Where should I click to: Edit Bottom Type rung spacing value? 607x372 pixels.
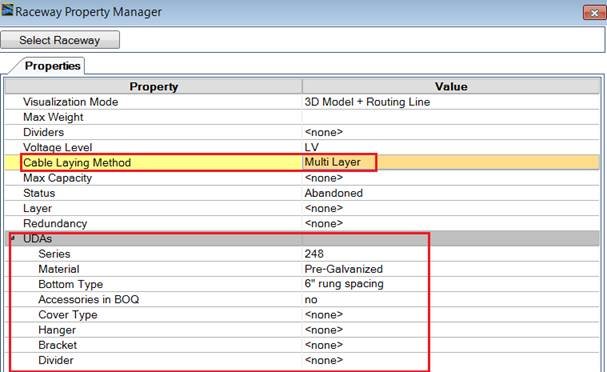[451, 284]
